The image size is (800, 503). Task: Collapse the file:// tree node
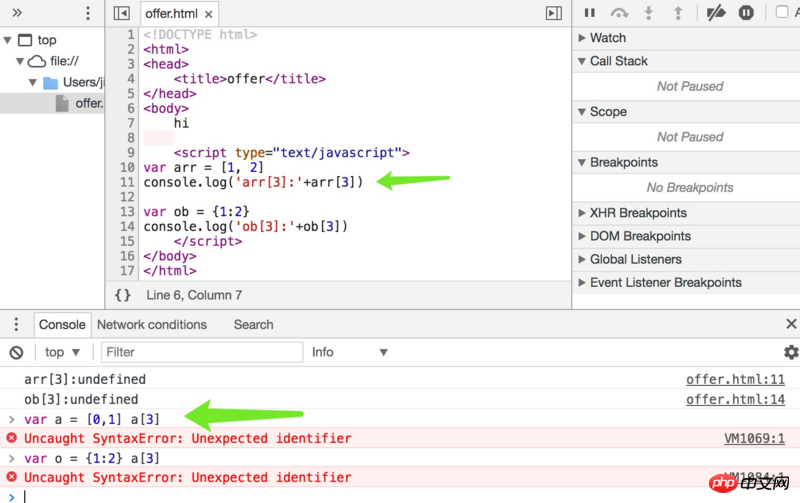(x=20, y=61)
